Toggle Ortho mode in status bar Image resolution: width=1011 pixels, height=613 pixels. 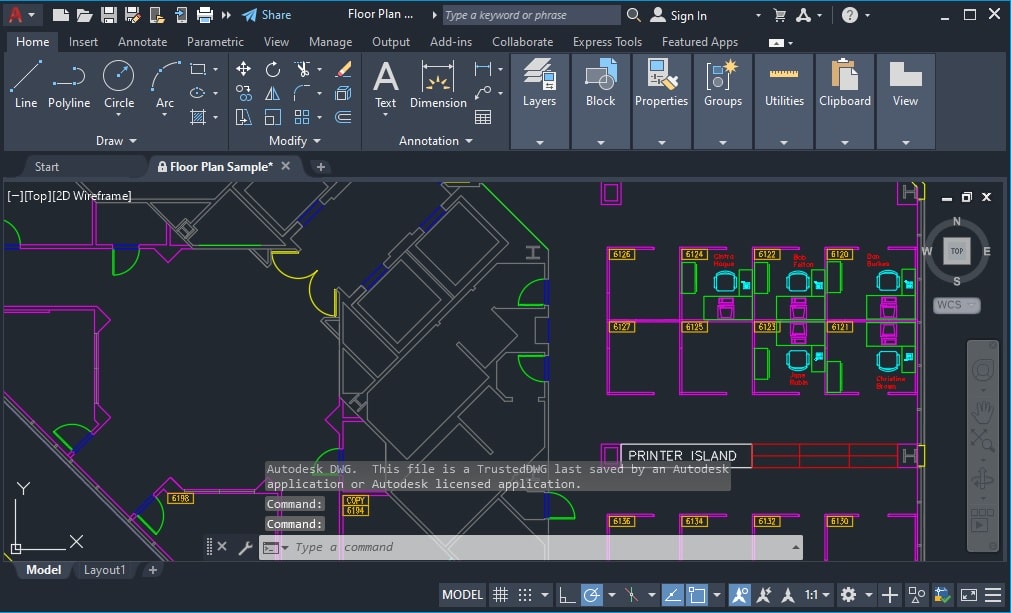[x=567, y=594]
